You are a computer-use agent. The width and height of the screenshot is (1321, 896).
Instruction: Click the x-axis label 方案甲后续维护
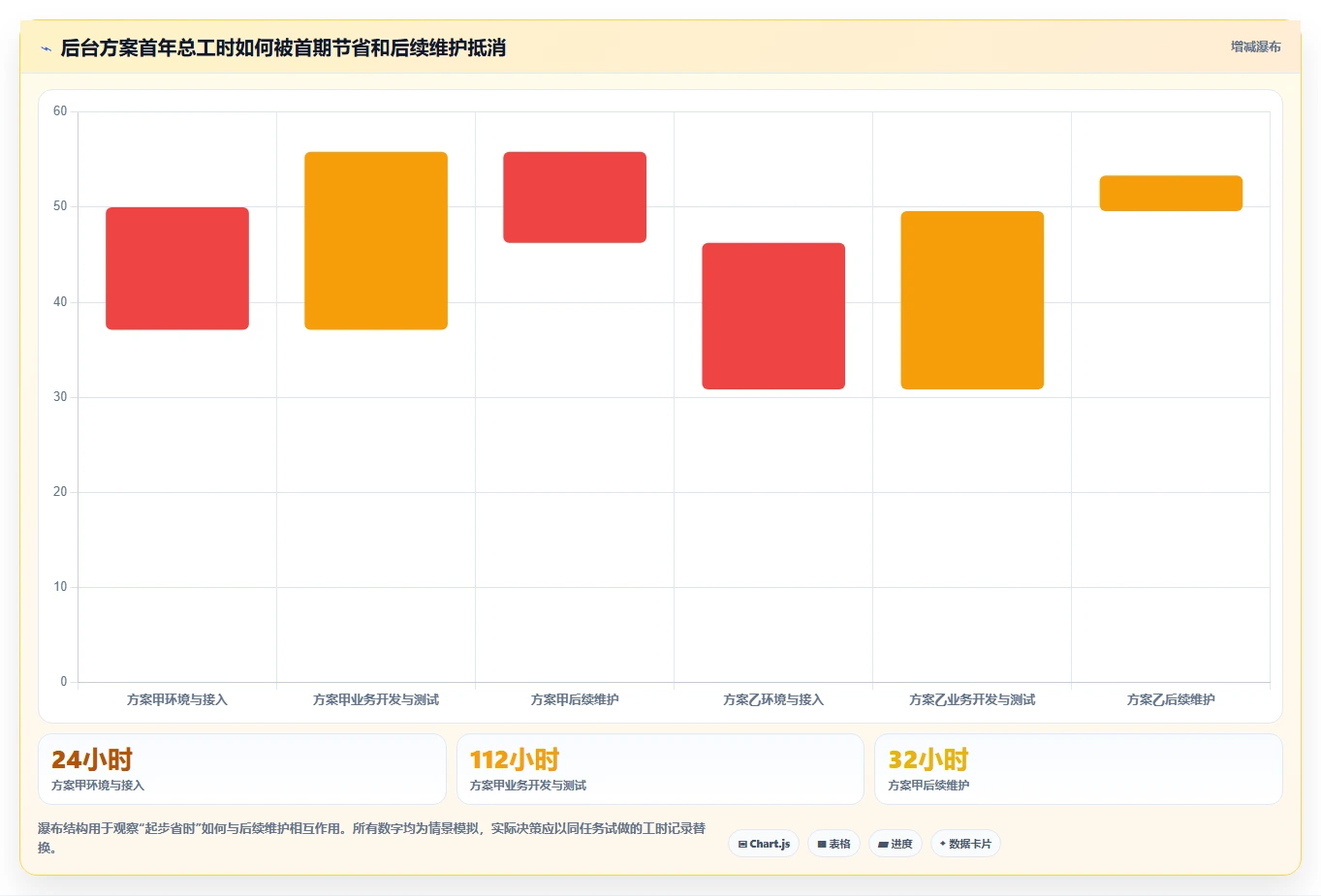(575, 699)
